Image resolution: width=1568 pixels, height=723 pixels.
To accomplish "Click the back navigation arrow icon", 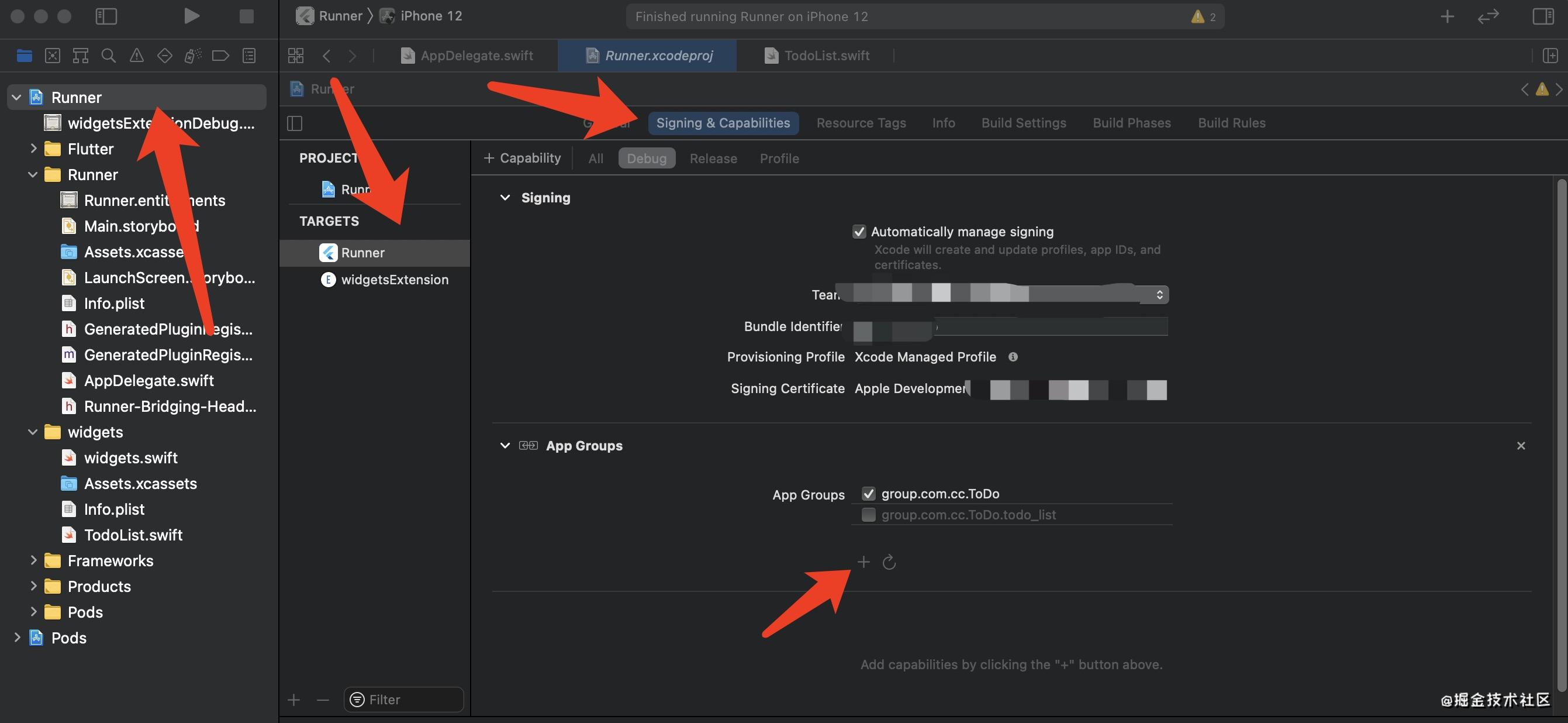I will coord(326,56).
